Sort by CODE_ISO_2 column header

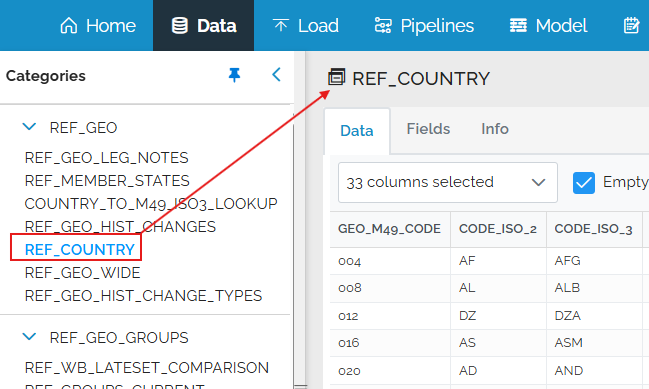[x=498, y=229]
